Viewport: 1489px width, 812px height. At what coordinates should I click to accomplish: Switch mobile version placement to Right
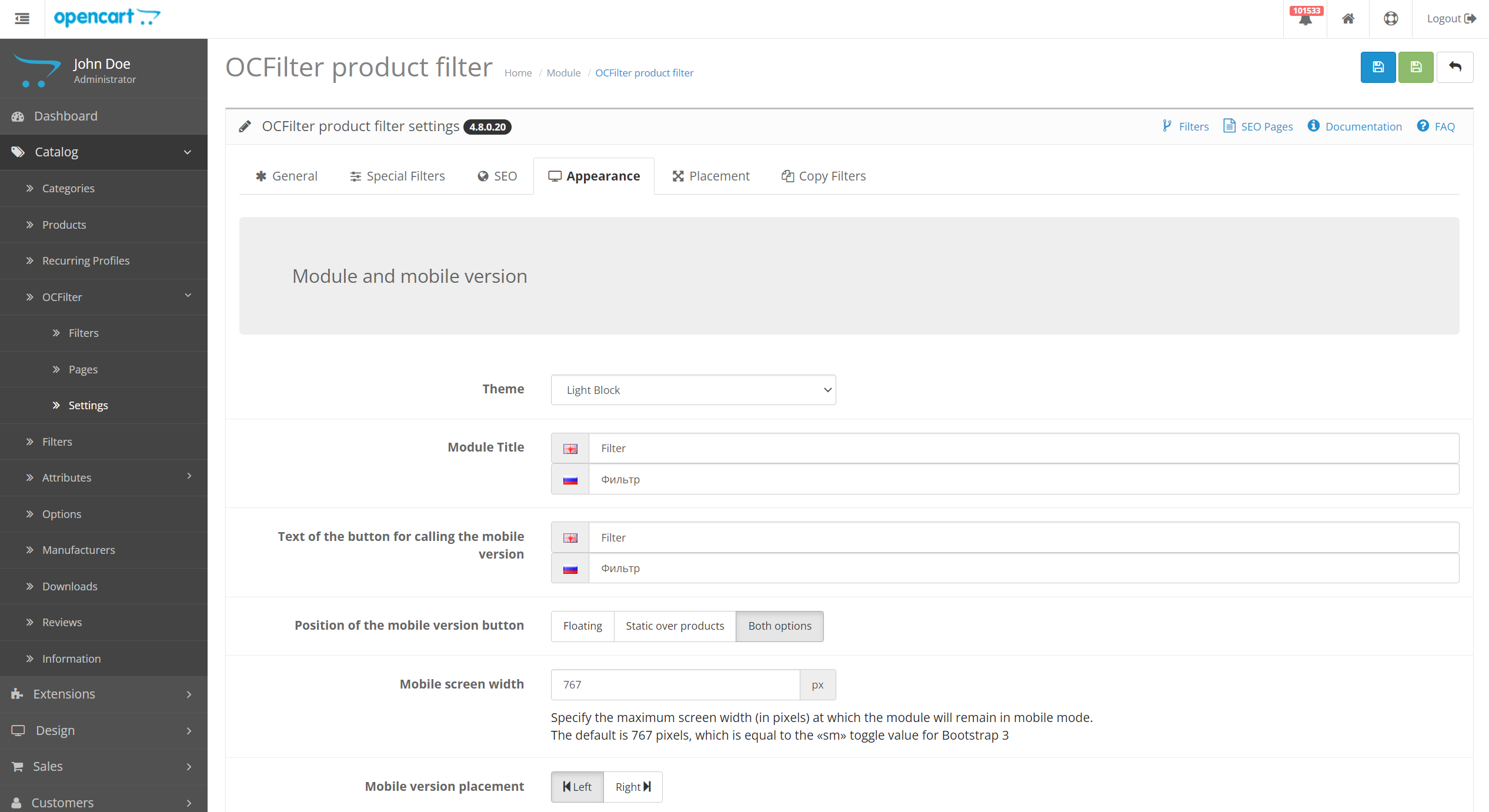pyautogui.click(x=633, y=786)
